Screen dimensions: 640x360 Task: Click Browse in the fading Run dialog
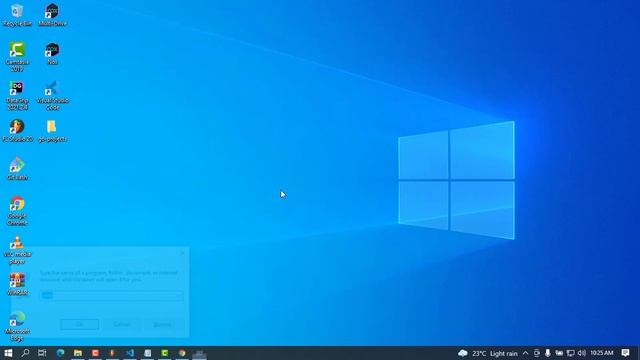click(162, 324)
